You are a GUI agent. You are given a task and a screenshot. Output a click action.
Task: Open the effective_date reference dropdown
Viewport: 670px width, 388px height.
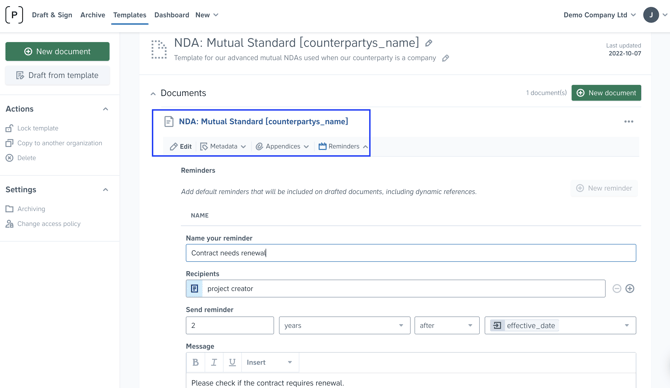point(560,326)
